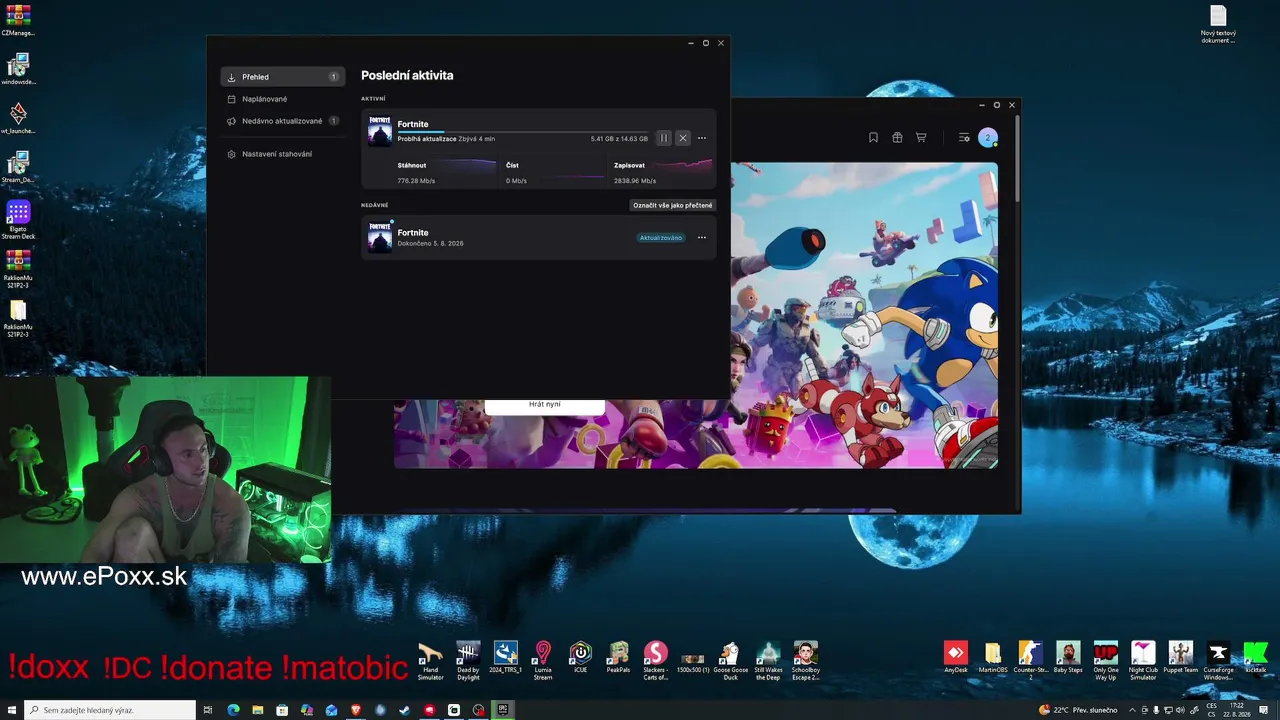Select the Counter-Strike 2 desktop shortcut

(1030, 661)
